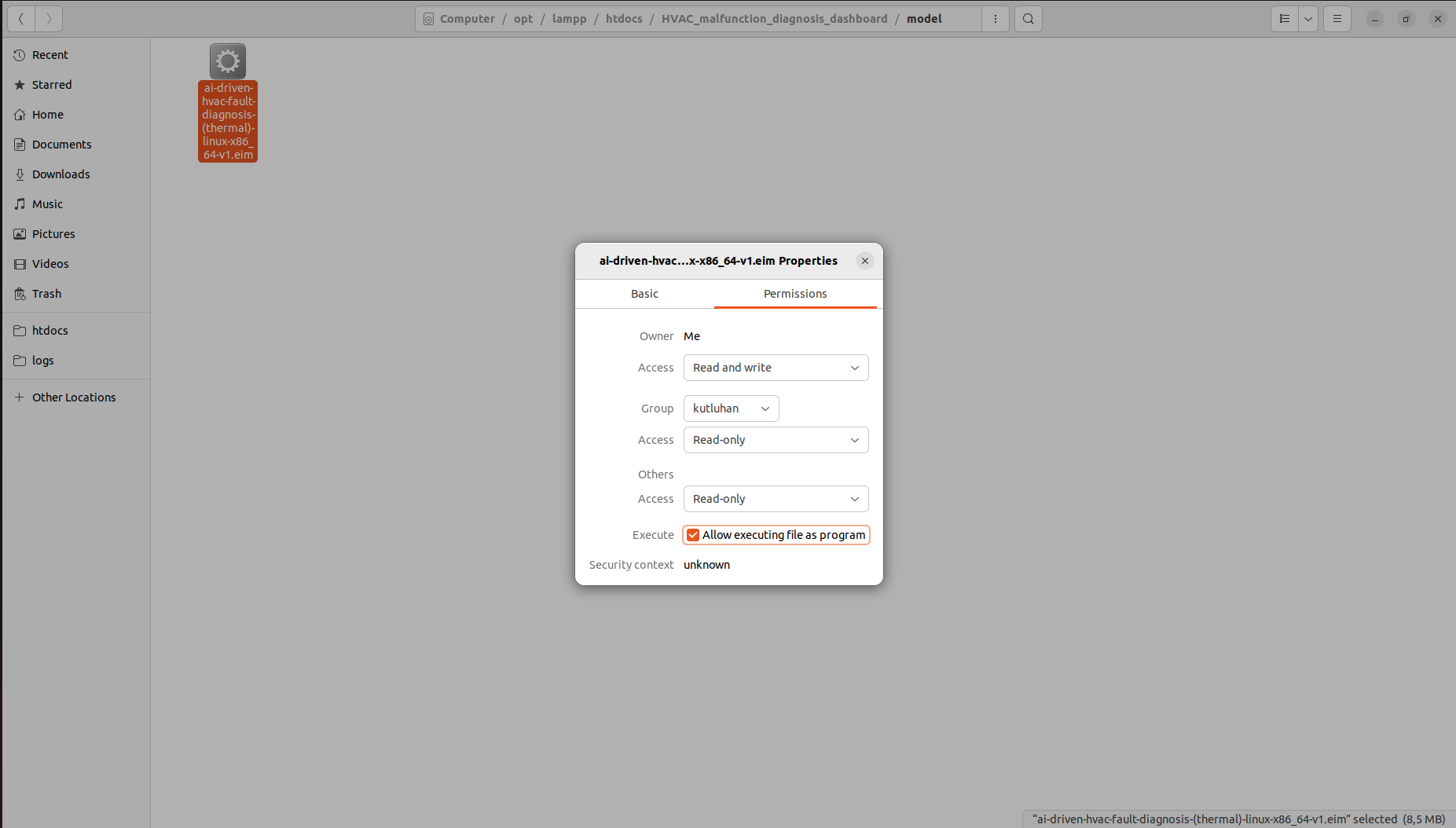This screenshot has height=828, width=1456.
Task: Switch to list view icon
Action: pos(1285,19)
